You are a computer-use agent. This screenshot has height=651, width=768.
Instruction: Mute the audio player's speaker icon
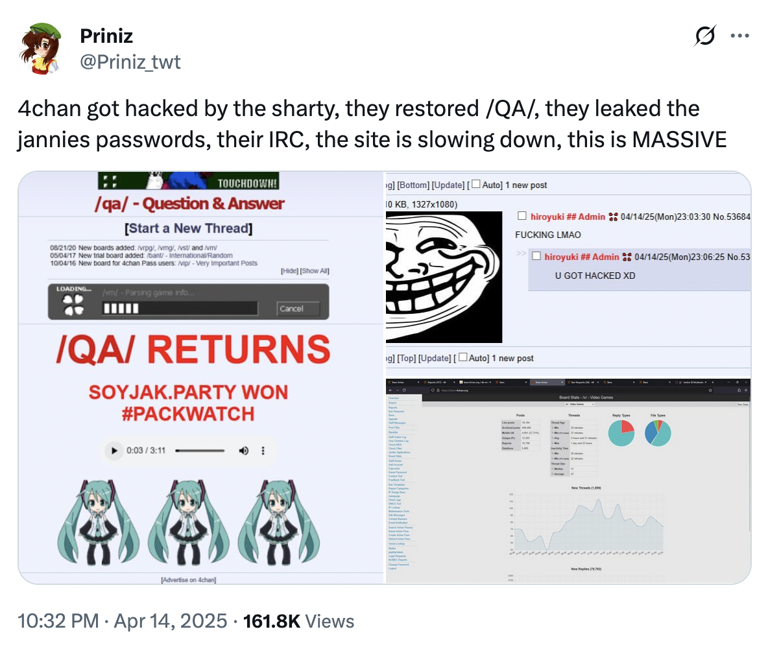point(243,451)
